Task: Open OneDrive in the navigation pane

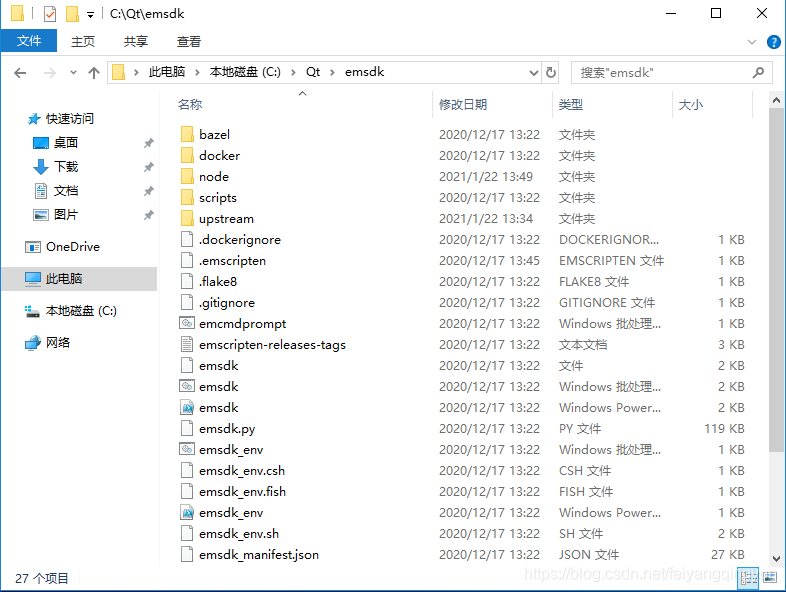Action: (73, 247)
